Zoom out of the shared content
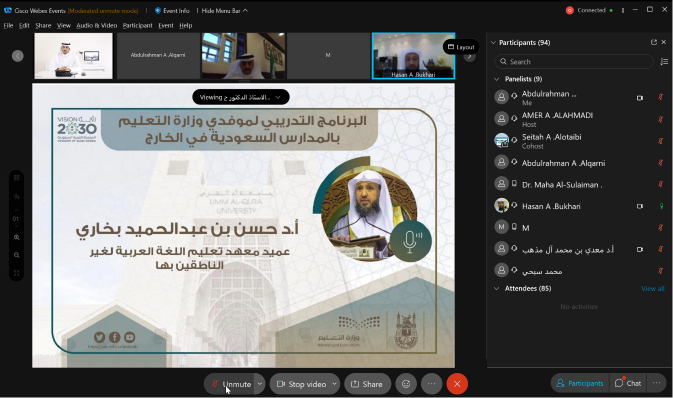Image resolution: width=673 pixels, height=398 pixels. (16, 255)
